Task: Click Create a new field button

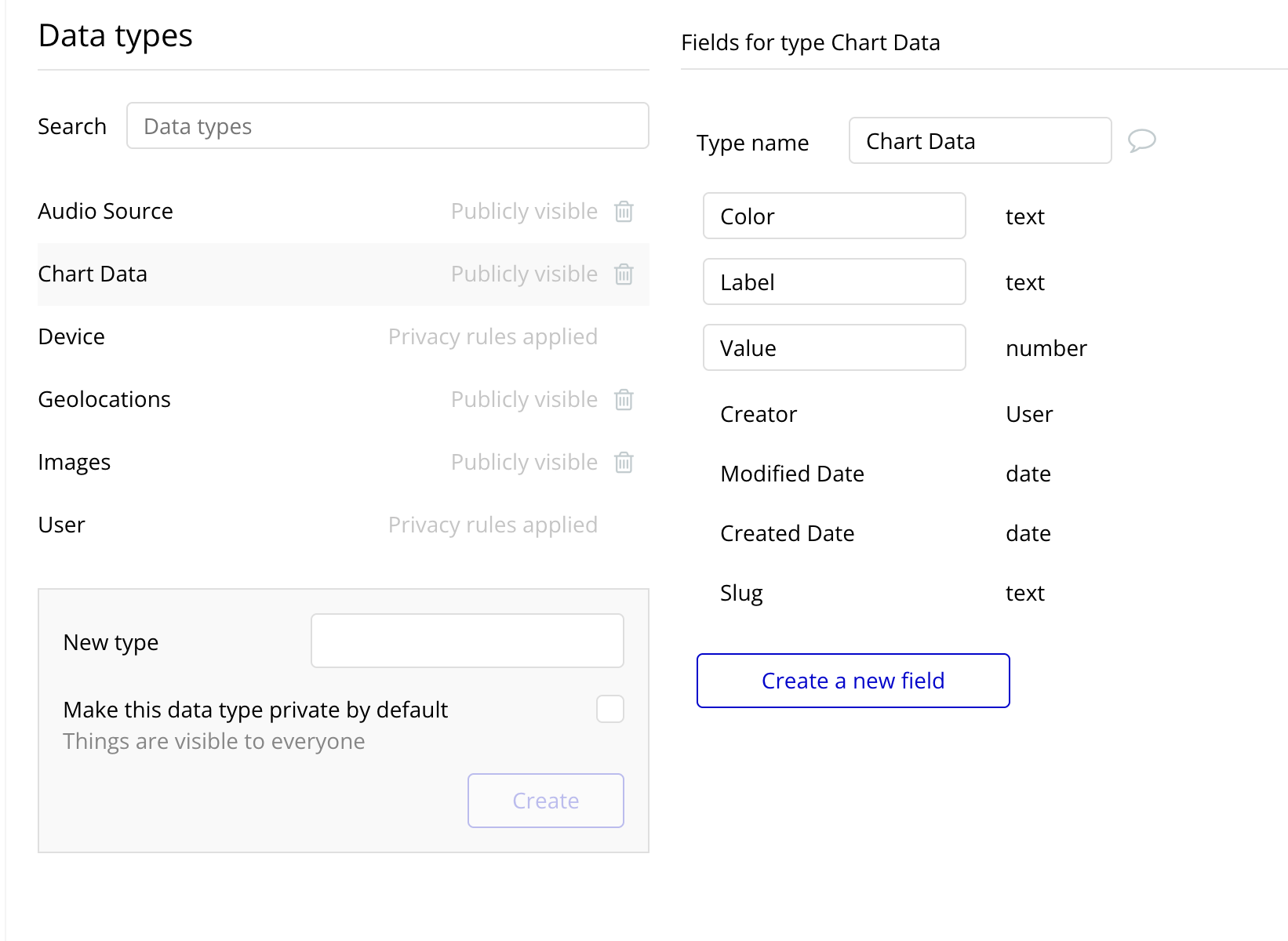Action: [x=853, y=681]
